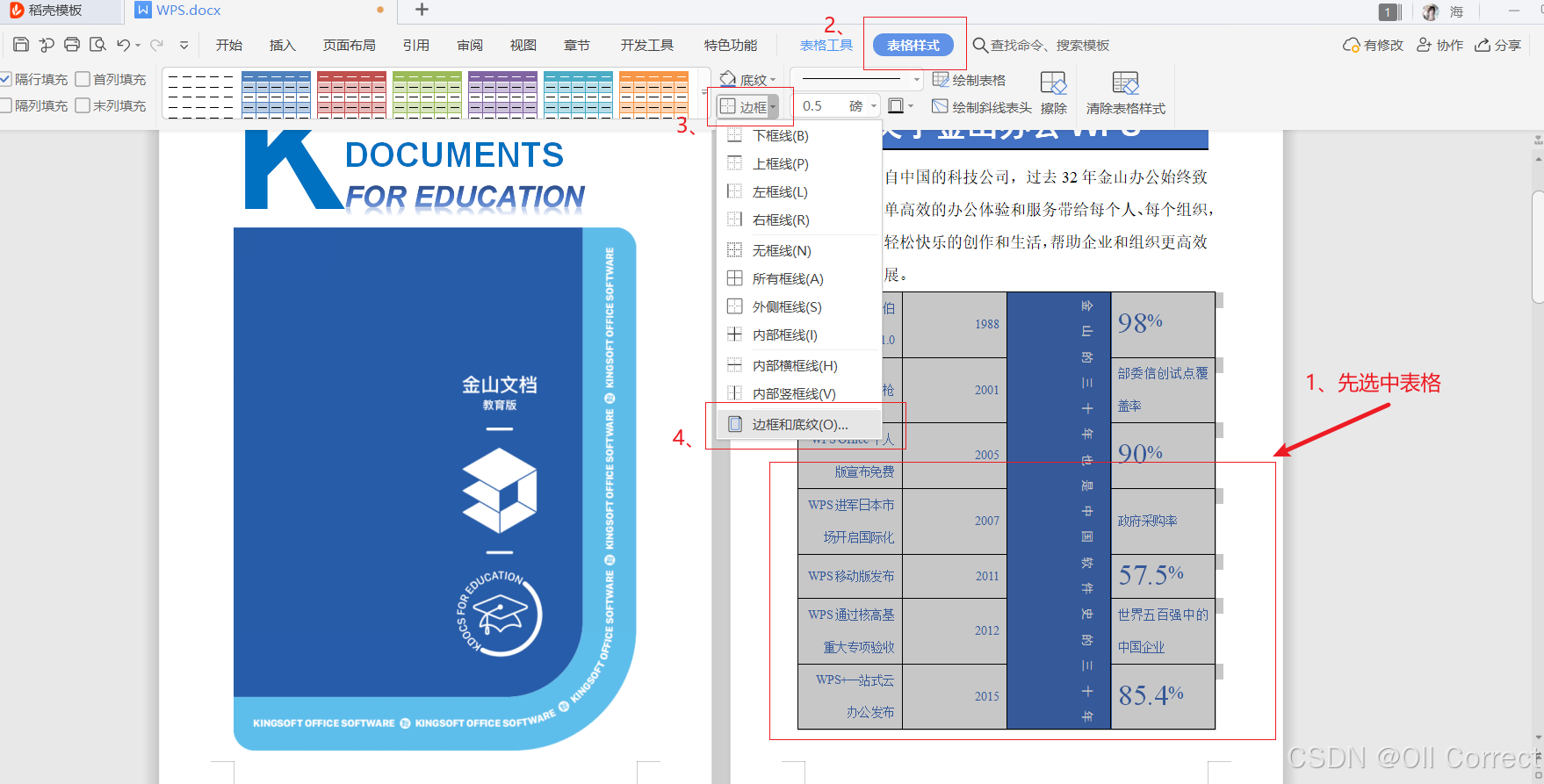Viewport: 1544px width, 784px height.
Task: Click 清除表格样式 clear table style
Action: [1126, 93]
